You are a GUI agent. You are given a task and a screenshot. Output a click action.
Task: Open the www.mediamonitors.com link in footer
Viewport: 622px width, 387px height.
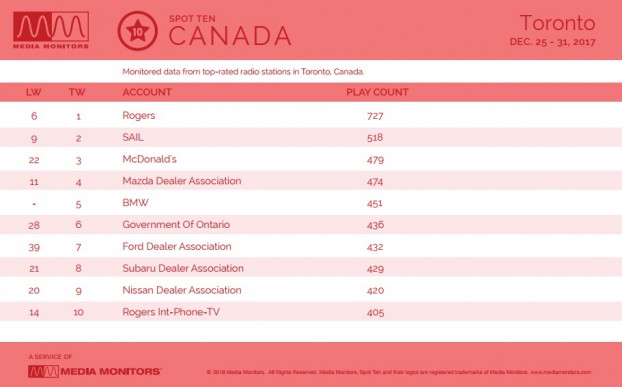[561, 372]
